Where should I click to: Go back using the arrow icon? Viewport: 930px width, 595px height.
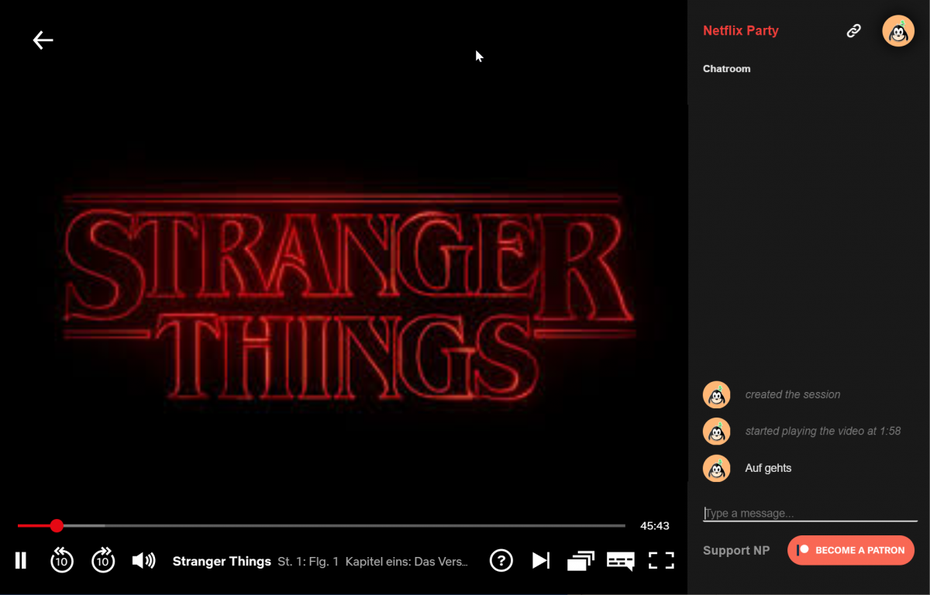click(x=43, y=40)
